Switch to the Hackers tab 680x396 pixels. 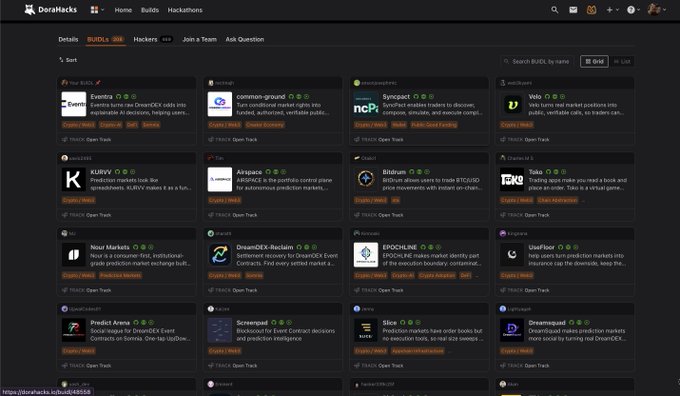(153, 39)
